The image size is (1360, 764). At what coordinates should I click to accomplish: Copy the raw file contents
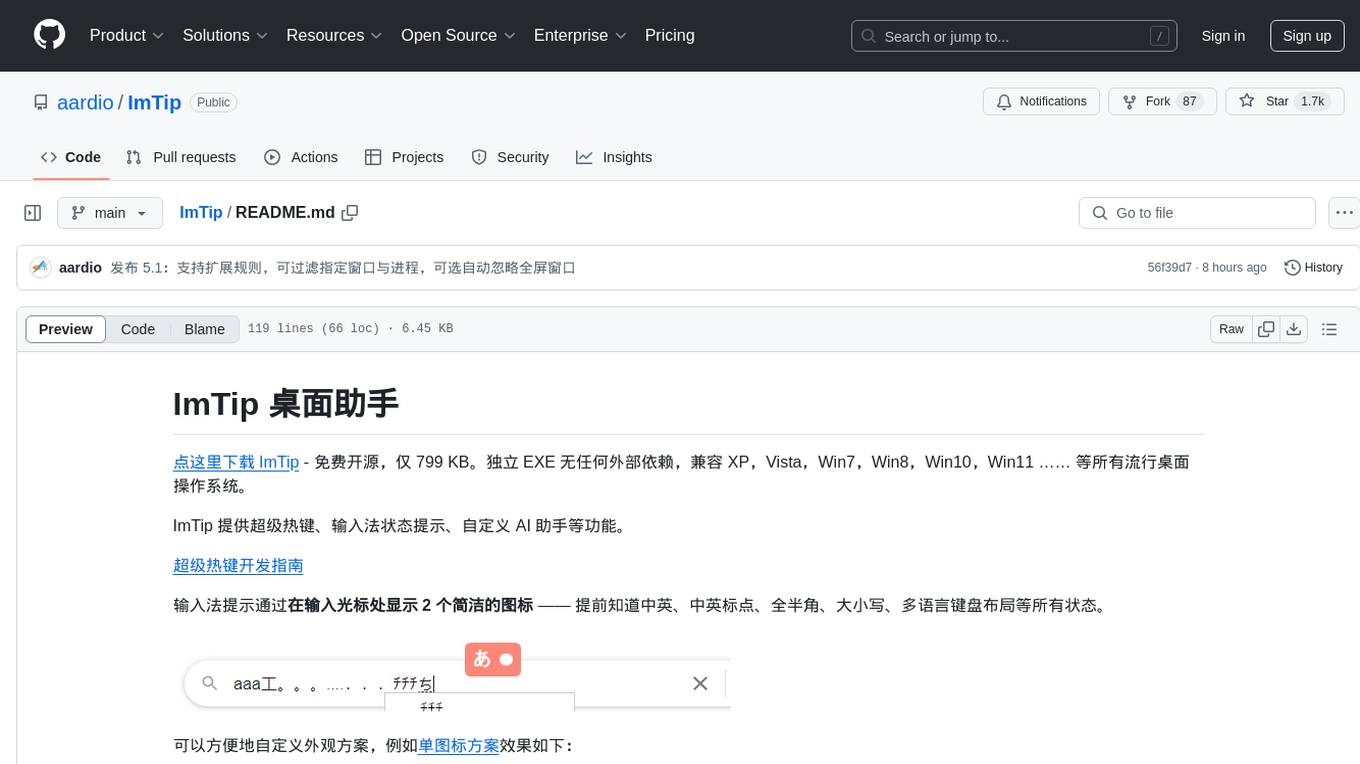1266,329
